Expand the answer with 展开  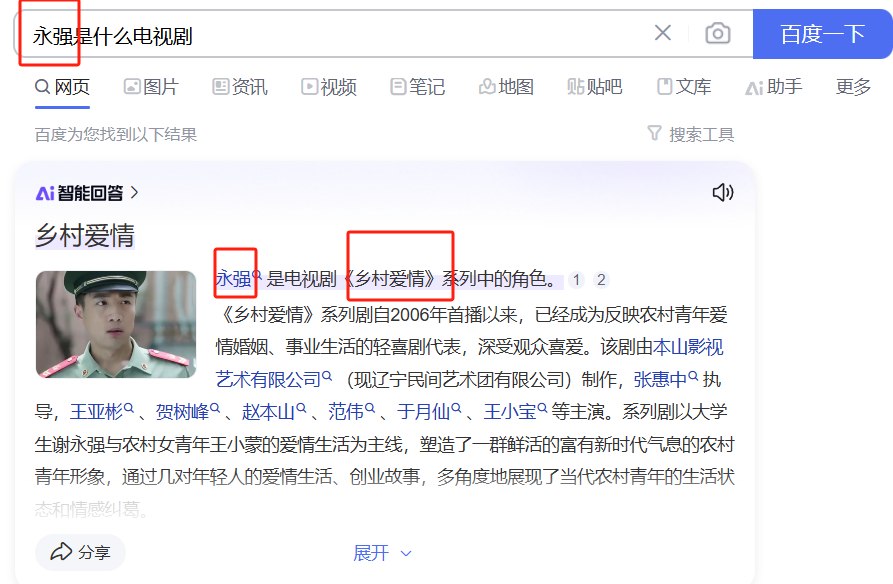(382, 553)
